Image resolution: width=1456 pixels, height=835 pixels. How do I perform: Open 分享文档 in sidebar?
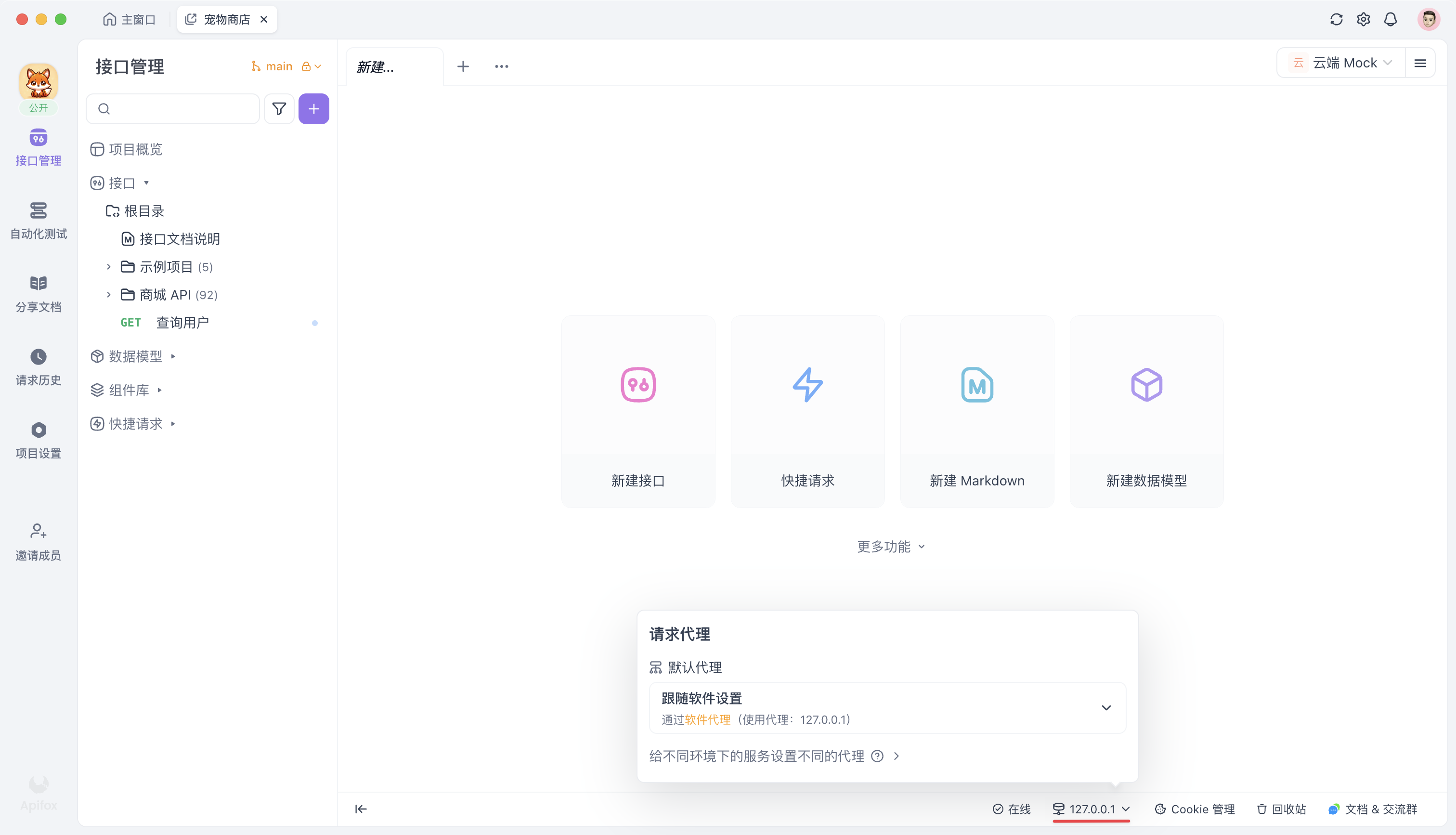[x=39, y=294]
